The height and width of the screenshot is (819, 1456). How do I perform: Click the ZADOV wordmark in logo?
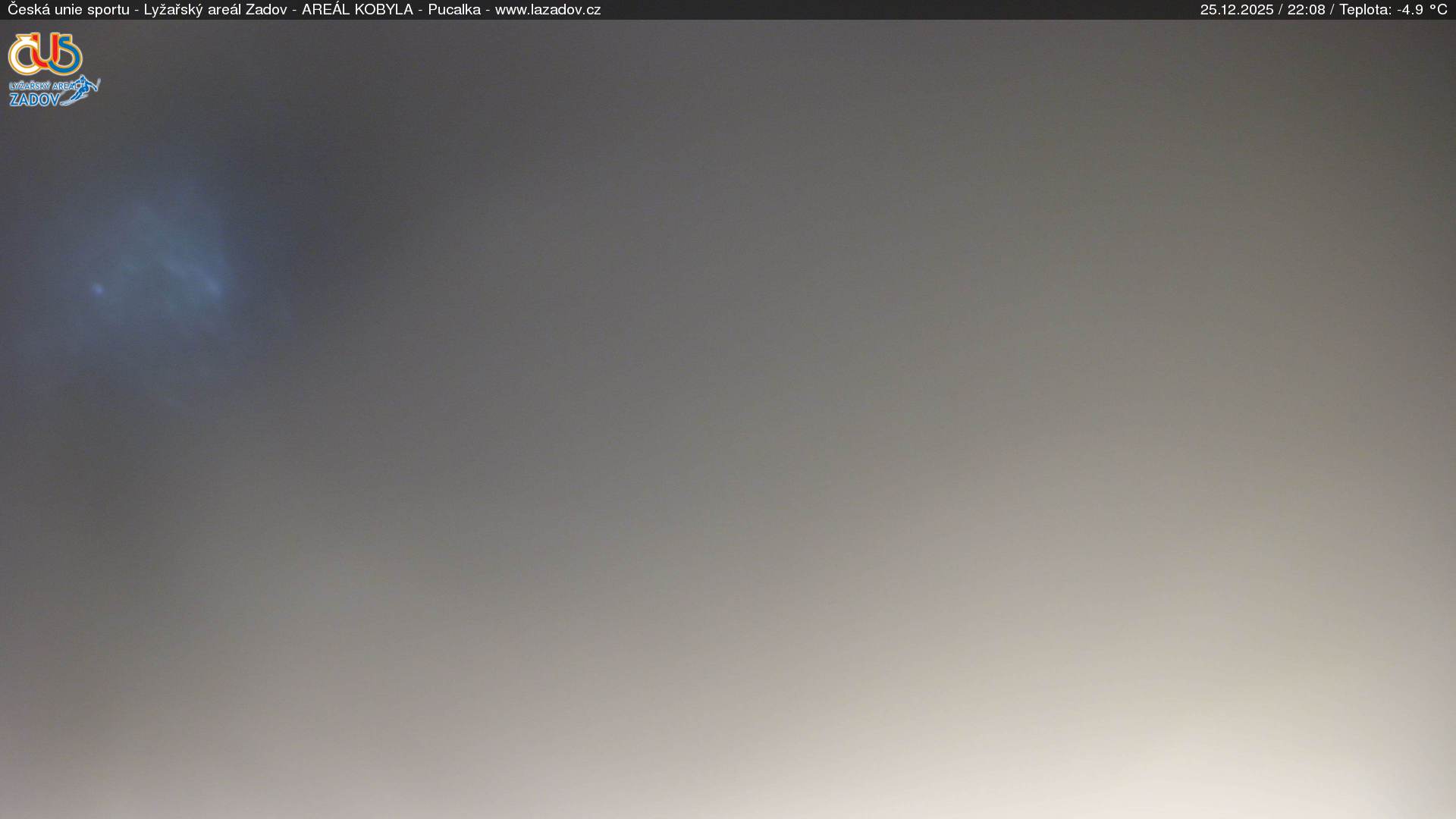(x=34, y=99)
